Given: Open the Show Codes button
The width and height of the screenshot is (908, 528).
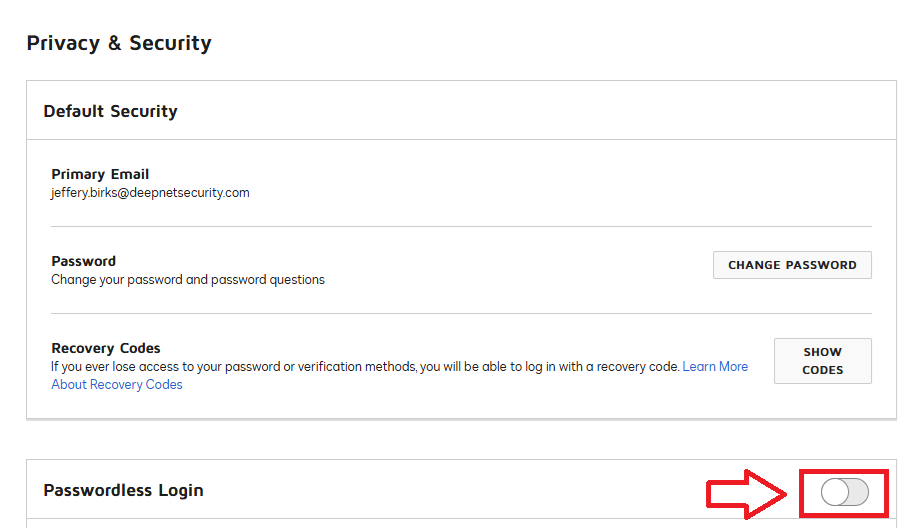Looking at the screenshot, I should [822, 361].
